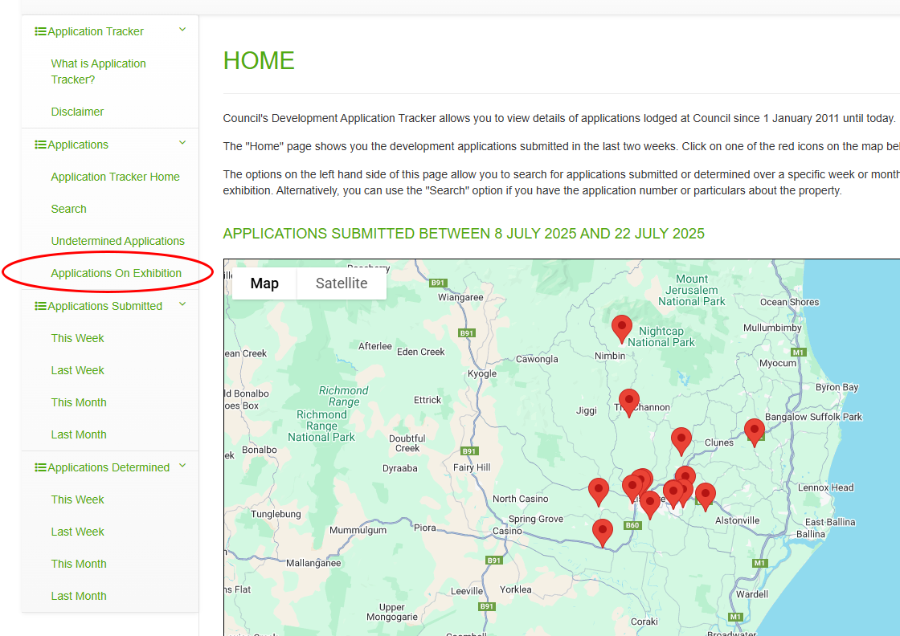Switch the map to Map view
This screenshot has height=636, width=900.
pyautogui.click(x=264, y=284)
